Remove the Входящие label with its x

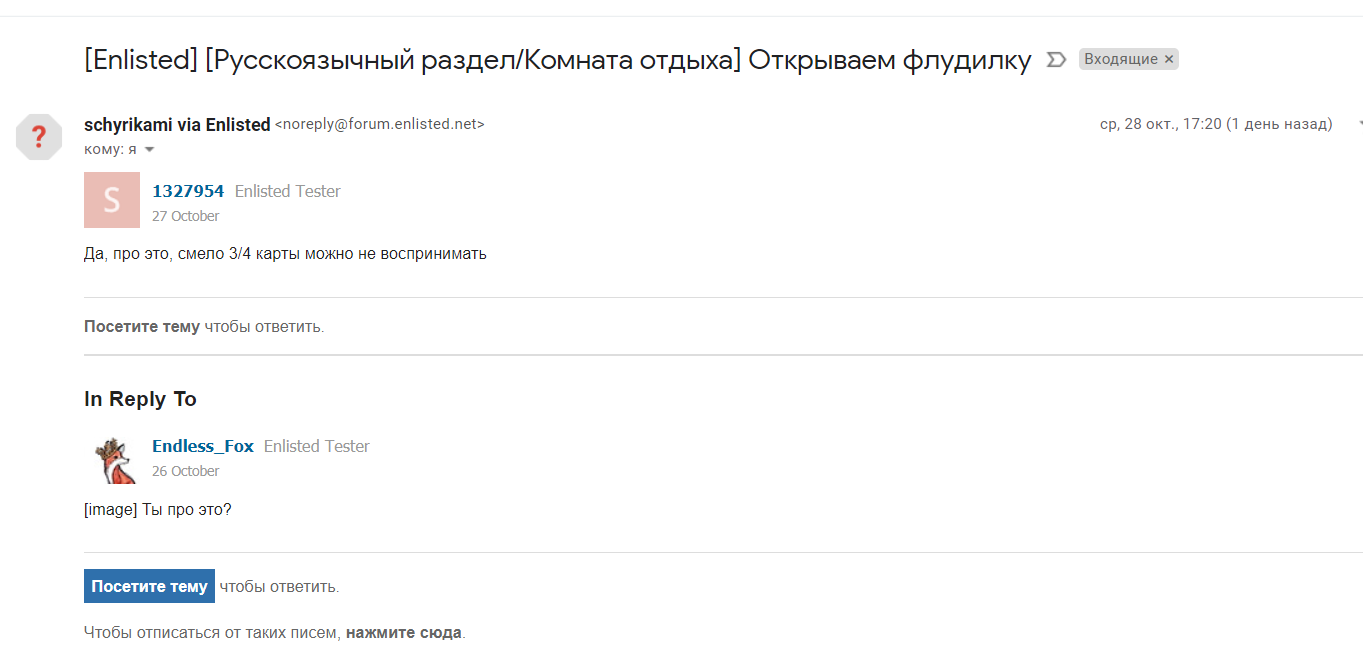(1168, 59)
